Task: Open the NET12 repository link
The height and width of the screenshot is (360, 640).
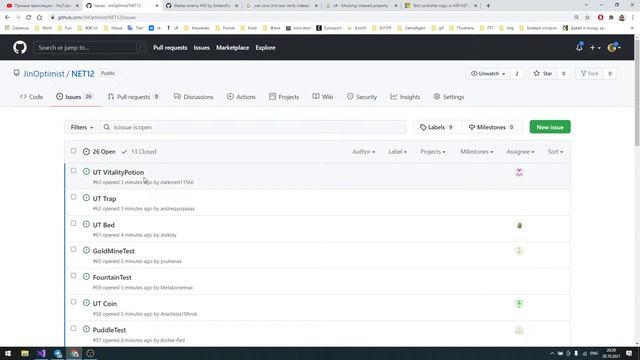Action: point(83,73)
